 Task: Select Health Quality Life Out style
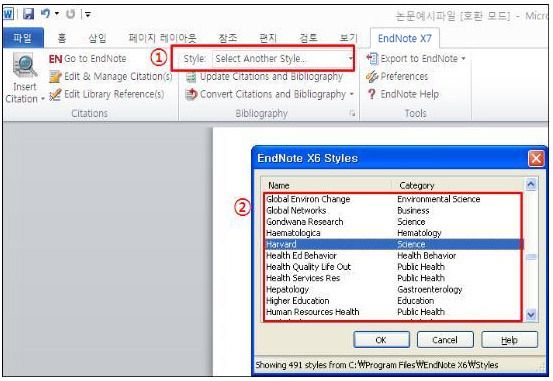[392, 267]
